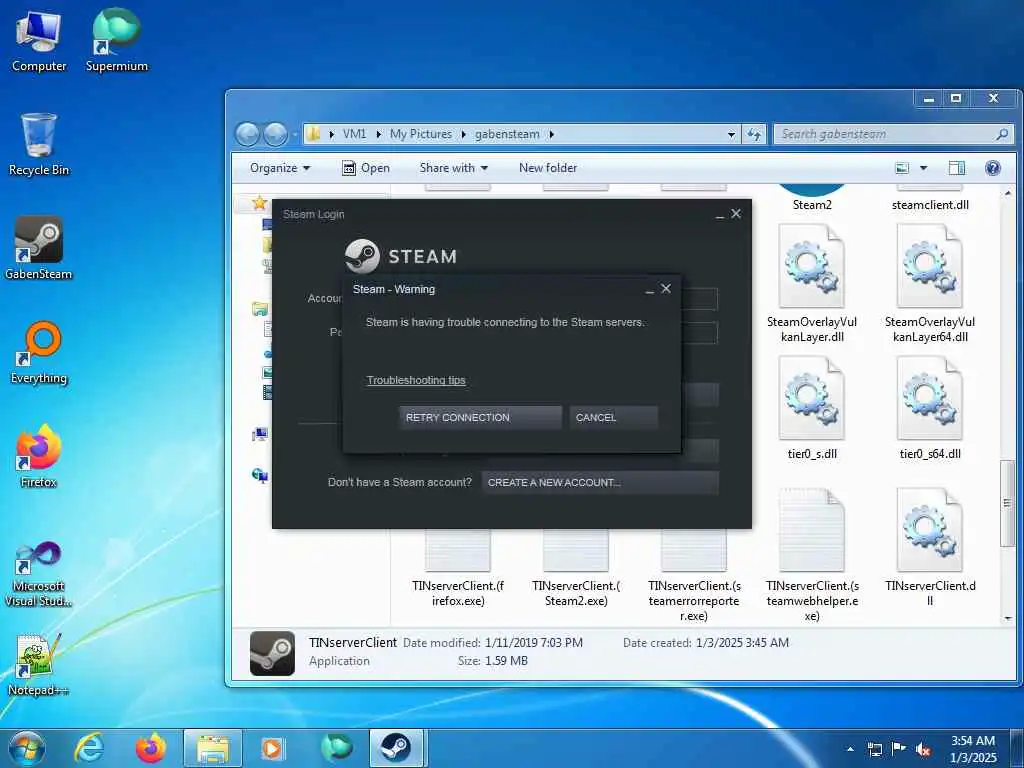Select the Firefox desktop shortcut

[x=39, y=456]
